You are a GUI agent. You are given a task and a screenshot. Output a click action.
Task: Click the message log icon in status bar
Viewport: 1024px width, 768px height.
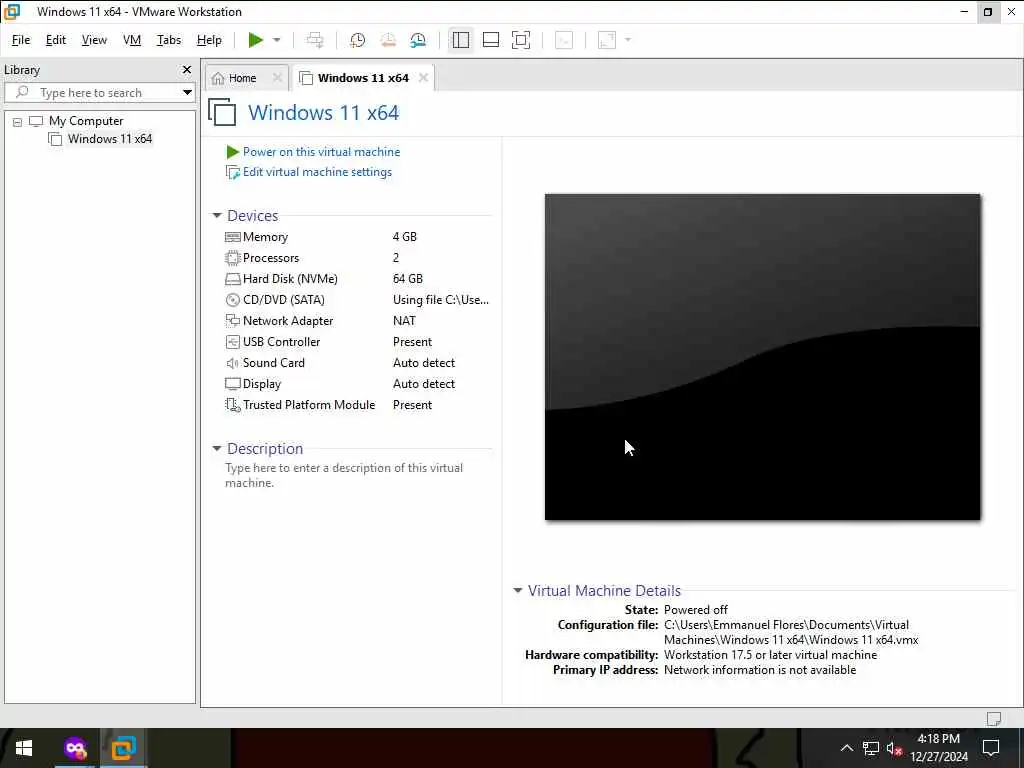pos(993,718)
